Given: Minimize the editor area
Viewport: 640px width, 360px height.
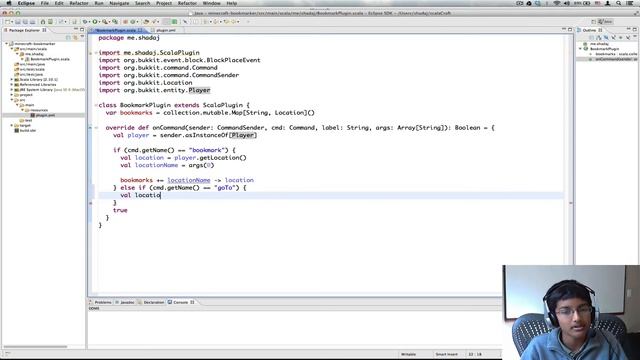Looking at the screenshot, I should (x=564, y=29).
